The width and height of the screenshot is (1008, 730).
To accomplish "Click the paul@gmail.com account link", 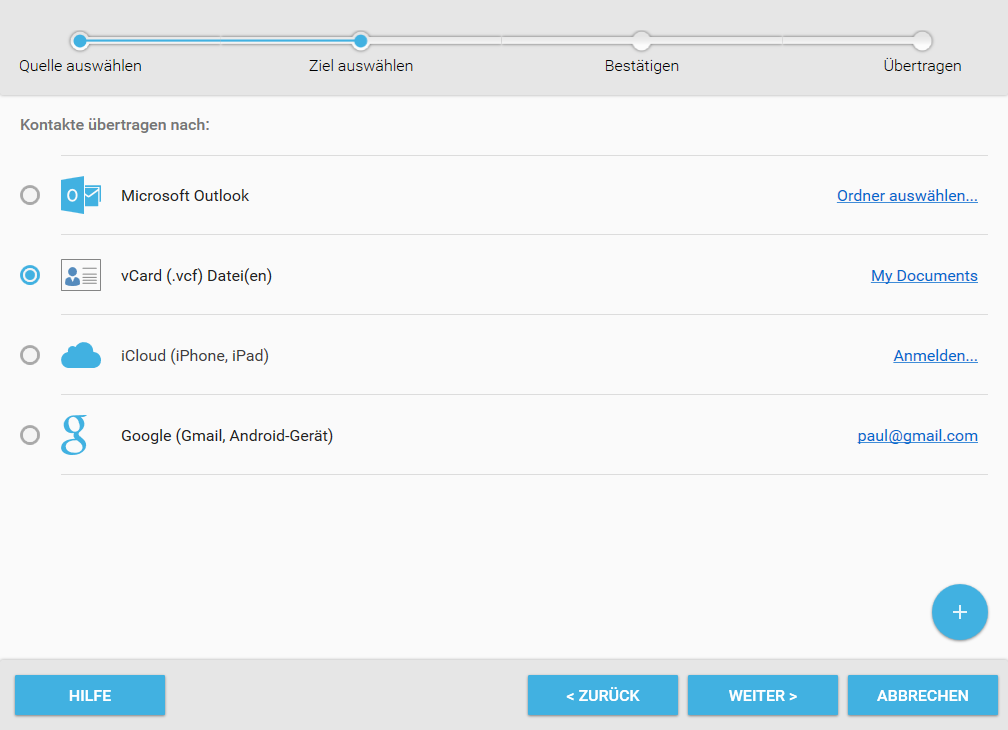I will (917, 436).
